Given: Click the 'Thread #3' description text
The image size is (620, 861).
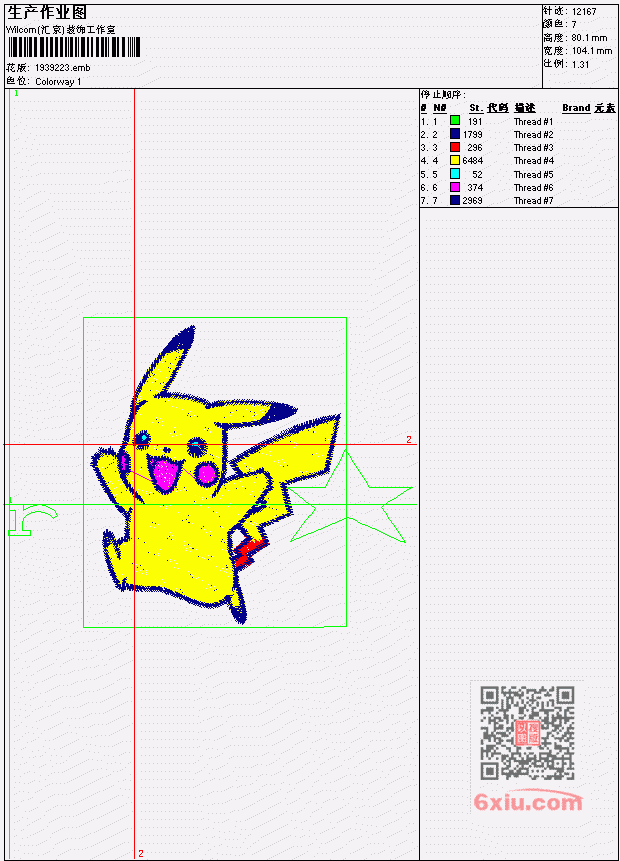Looking at the screenshot, I should pos(533,148).
